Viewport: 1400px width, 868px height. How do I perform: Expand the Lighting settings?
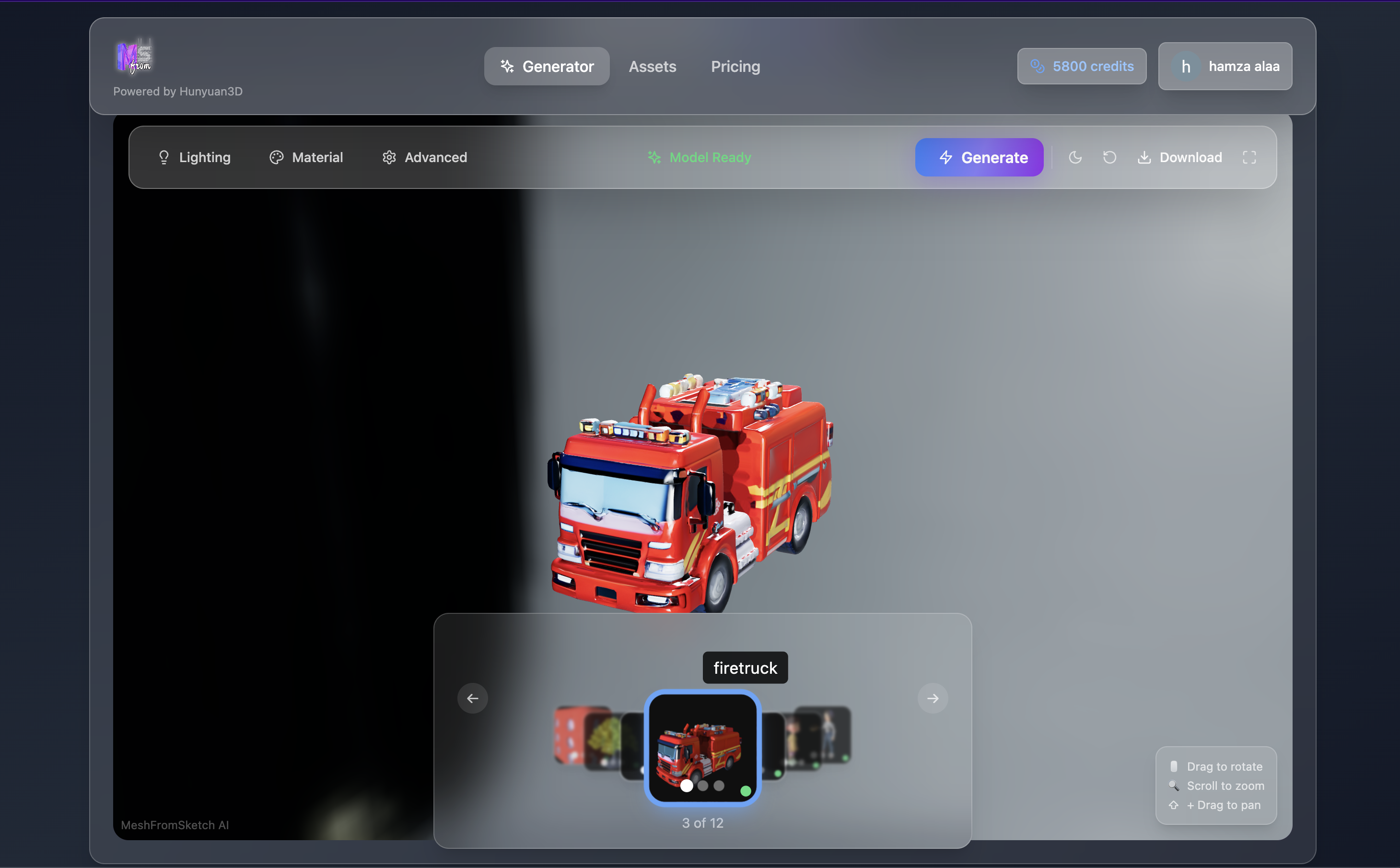[x=194, y=157]
